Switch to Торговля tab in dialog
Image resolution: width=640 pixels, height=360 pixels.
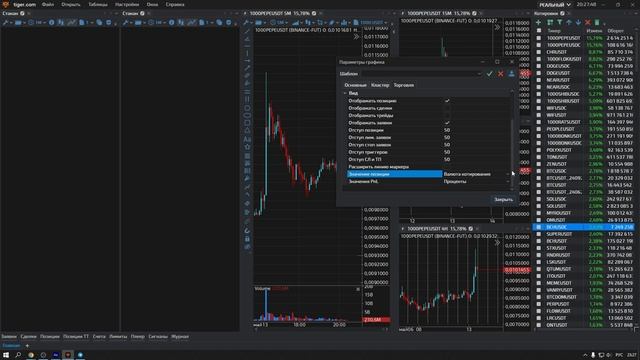click(x=404, y=85)
